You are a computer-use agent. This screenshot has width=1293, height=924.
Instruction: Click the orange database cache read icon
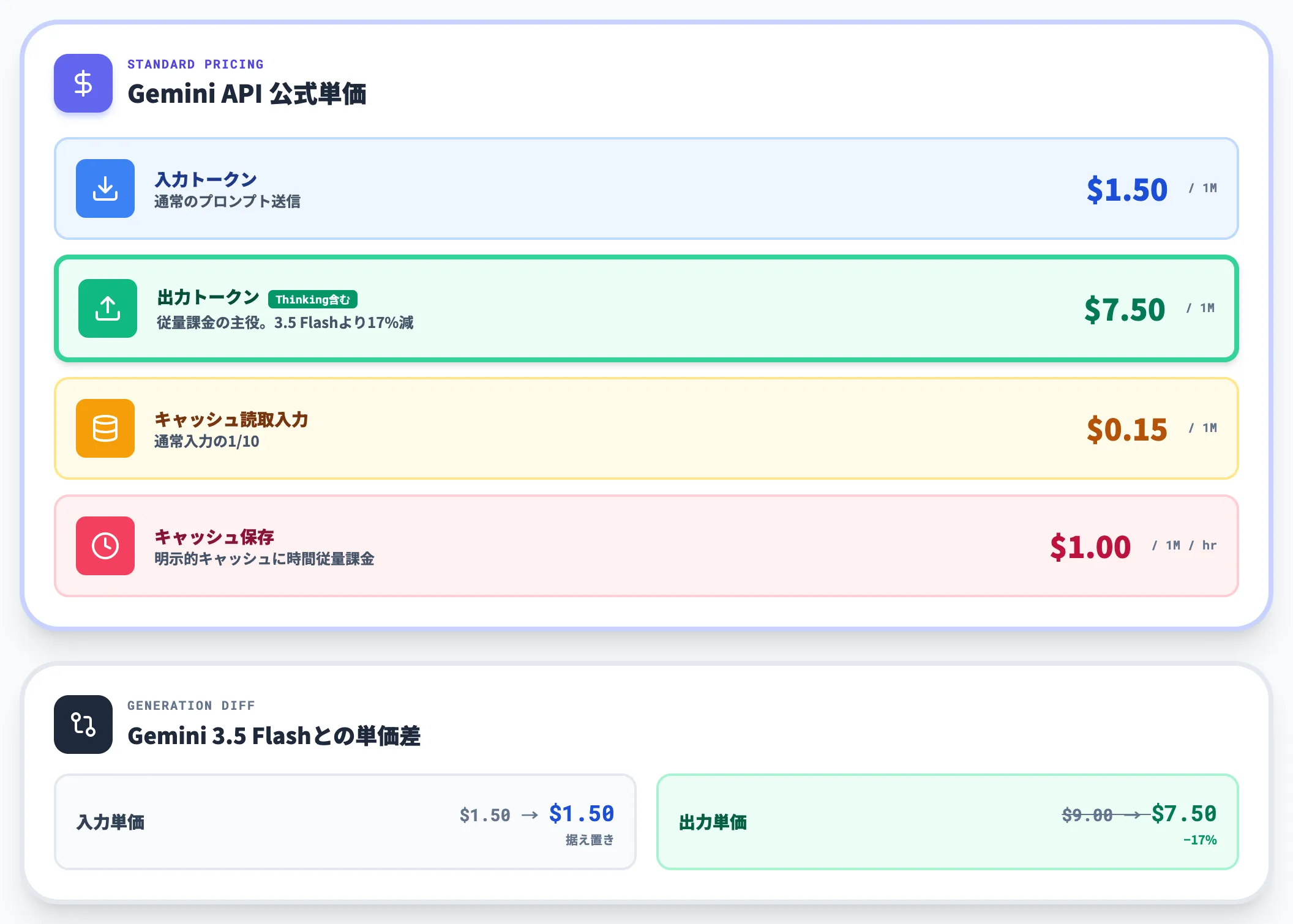click(105, 428)
